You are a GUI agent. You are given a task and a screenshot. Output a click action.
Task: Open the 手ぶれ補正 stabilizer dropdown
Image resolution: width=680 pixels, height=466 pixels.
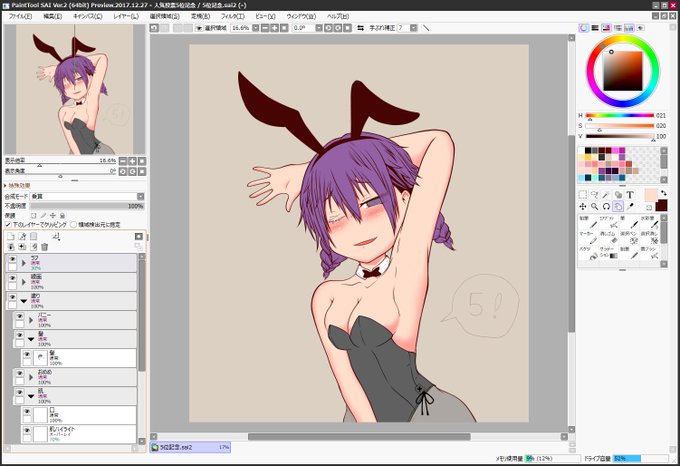tap(414, 28)
